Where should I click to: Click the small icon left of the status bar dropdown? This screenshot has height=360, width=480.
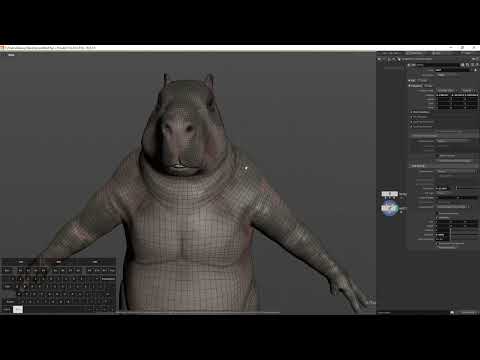452,313
